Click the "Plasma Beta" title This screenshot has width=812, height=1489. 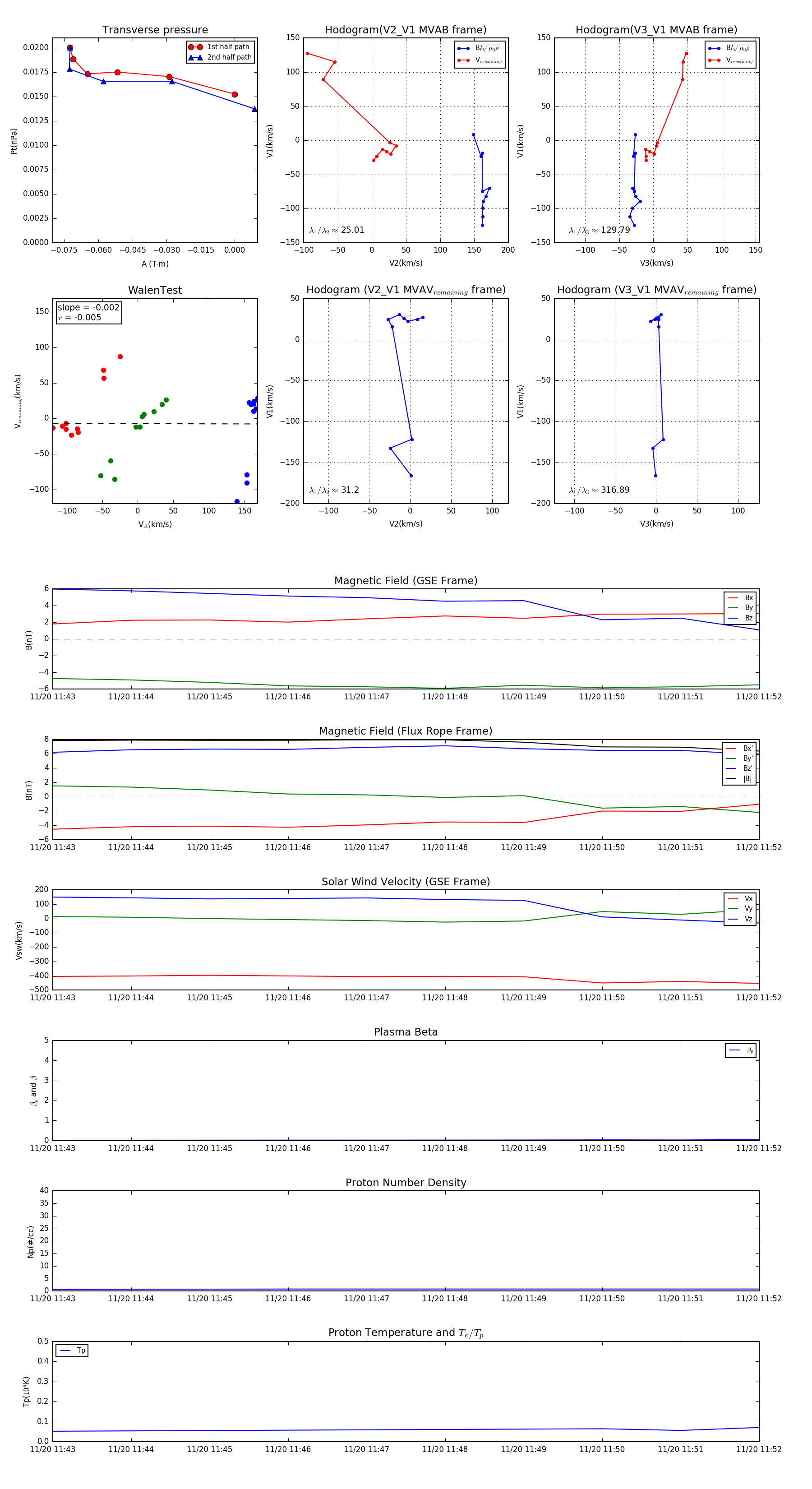click(406, 1032)
